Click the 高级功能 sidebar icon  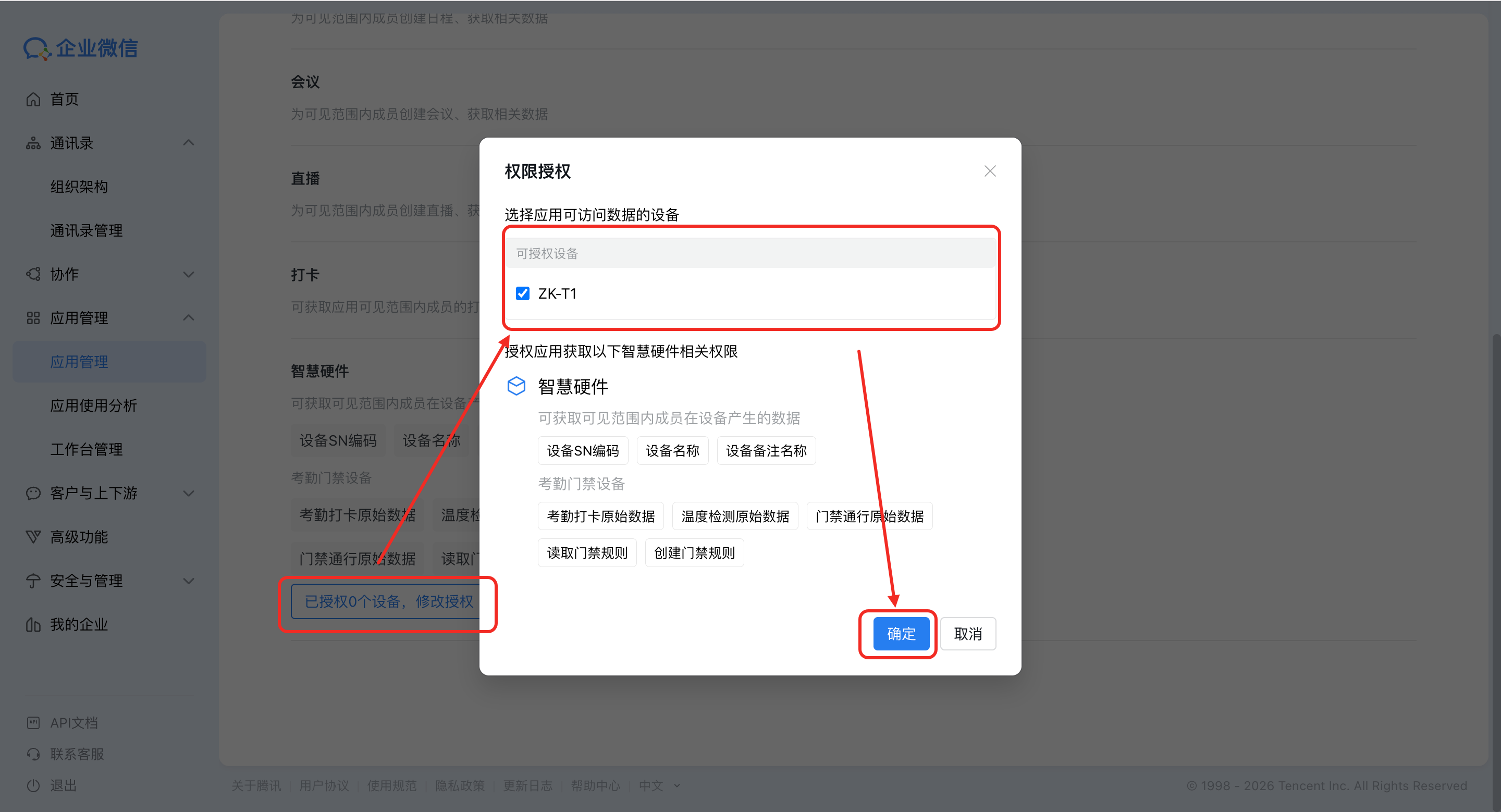pos(33,537)
